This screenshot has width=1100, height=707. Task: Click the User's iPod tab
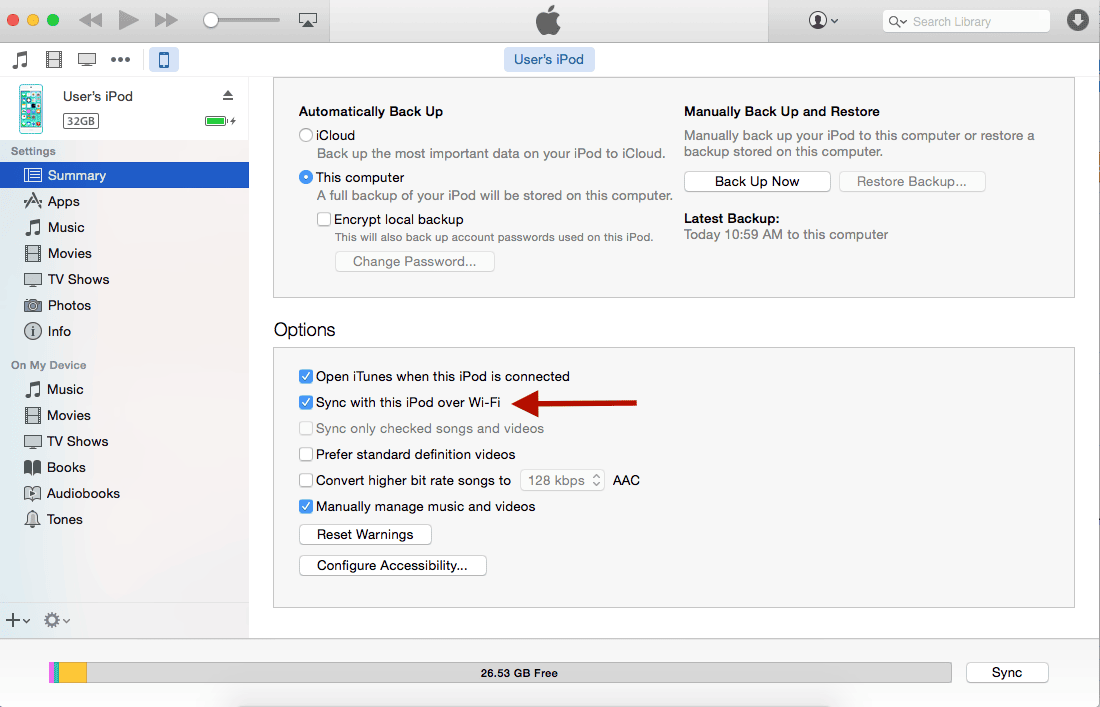tap(549, 60)
